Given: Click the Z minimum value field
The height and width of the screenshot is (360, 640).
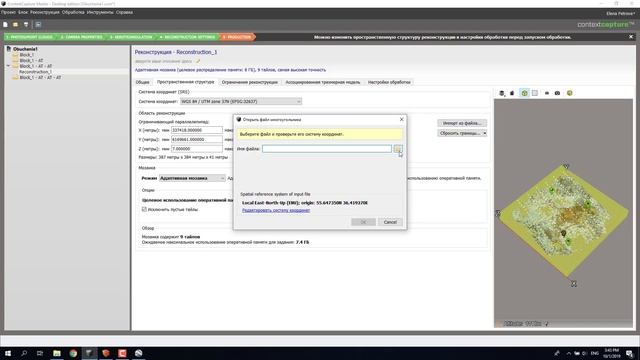Looking at the screenshot, I should pos(197,149).
